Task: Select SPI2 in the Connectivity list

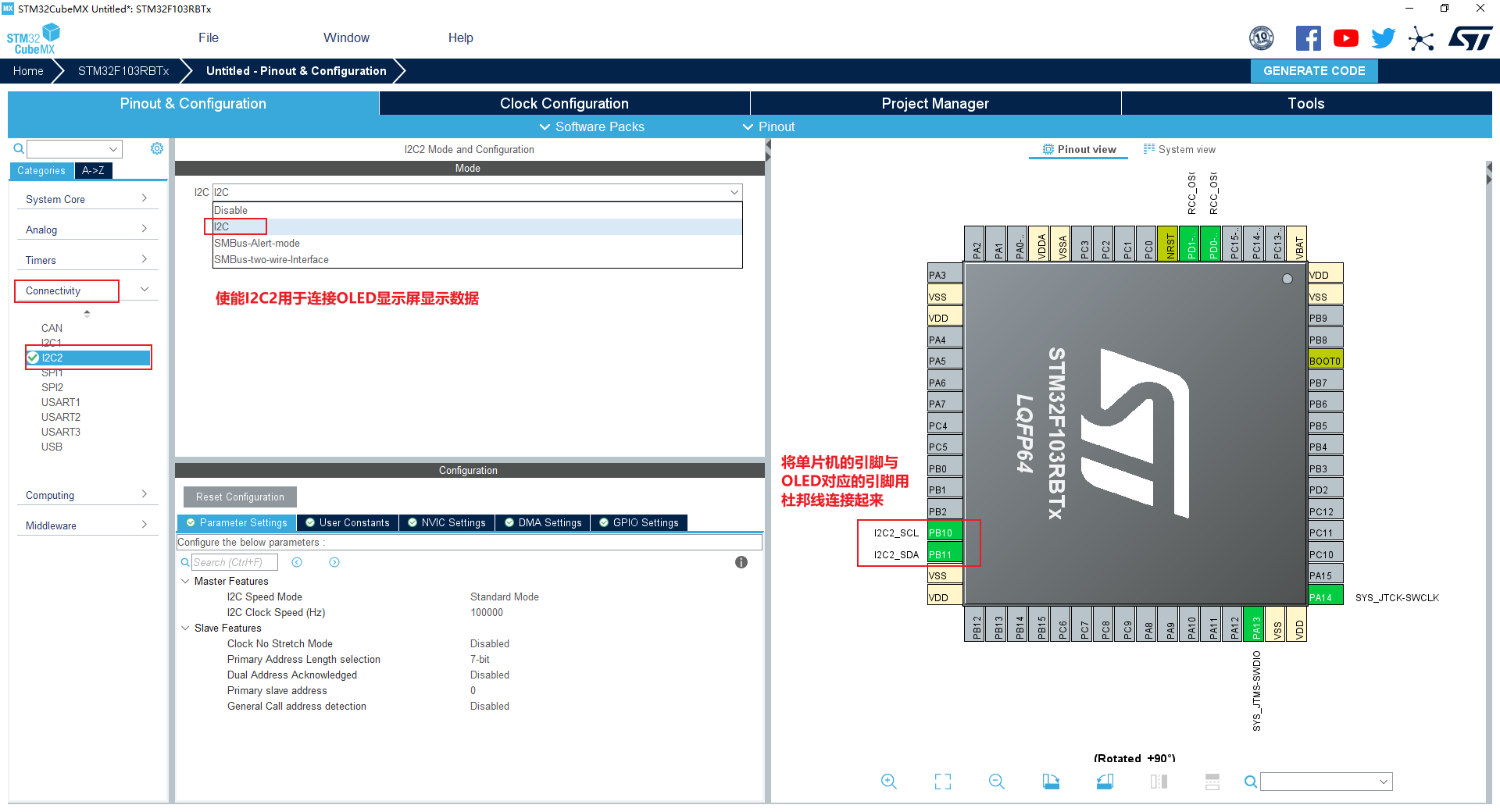Action: point(52,387)
